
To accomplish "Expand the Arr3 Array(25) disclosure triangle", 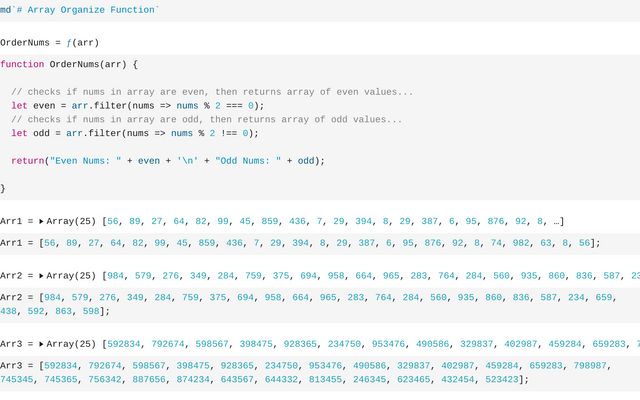I will pyautogui.click(x=41, y=344).
